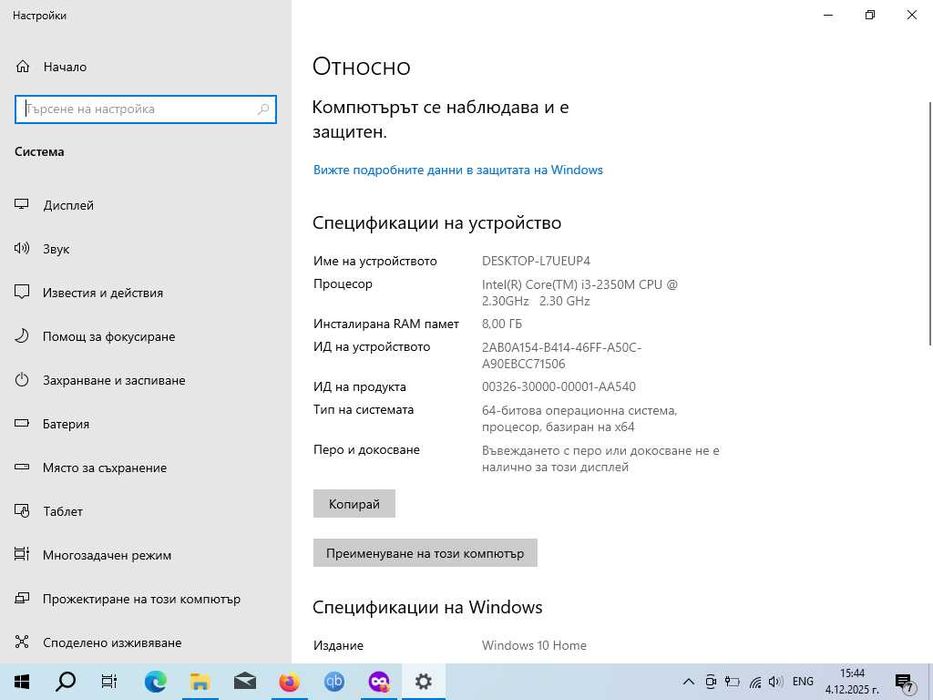Click the volume speaker tray icon
The image size is (933, 700).
[x=775, y=682]
